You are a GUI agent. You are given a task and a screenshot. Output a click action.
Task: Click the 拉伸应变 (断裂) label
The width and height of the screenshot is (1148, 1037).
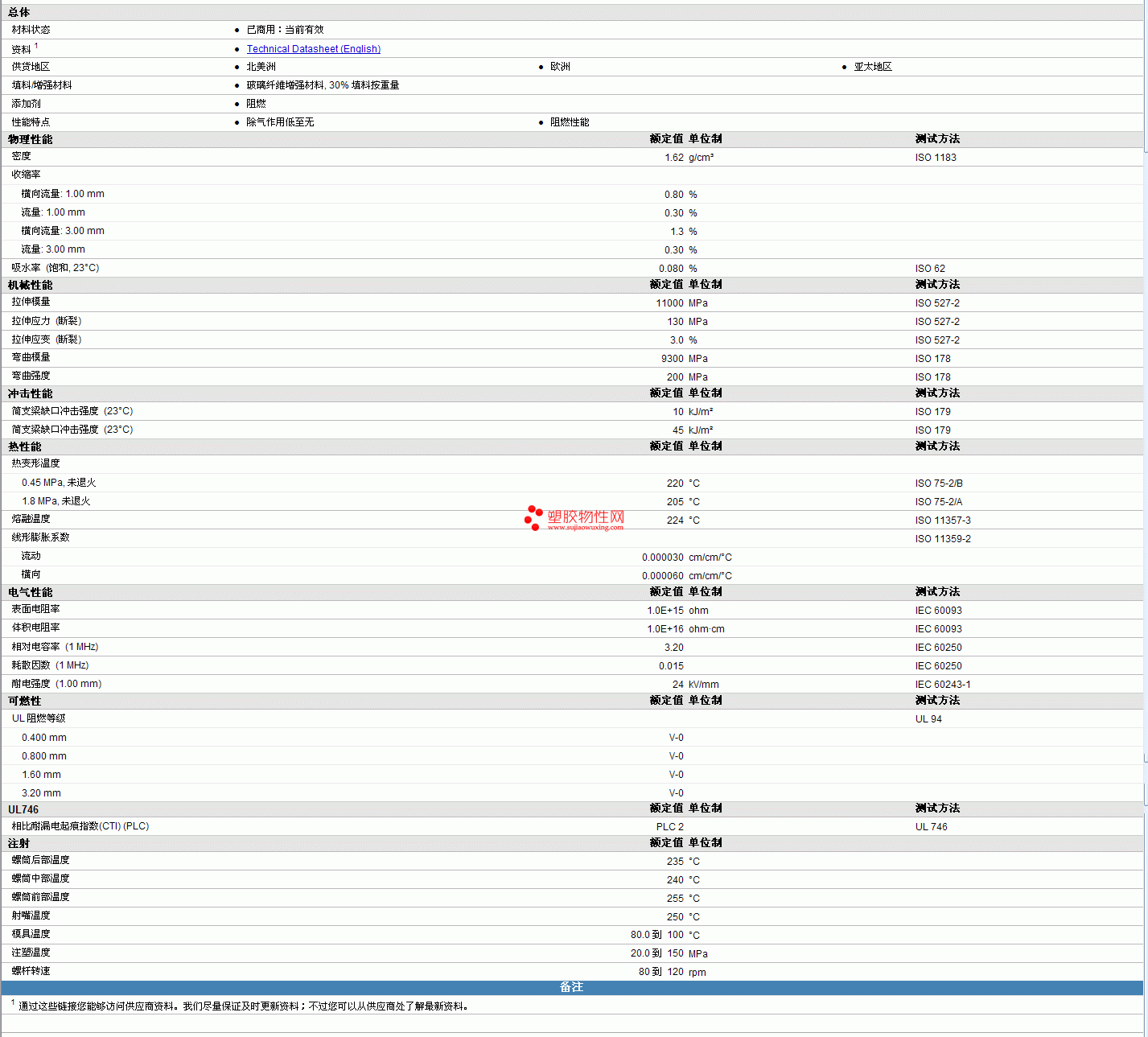click(47, 339)
